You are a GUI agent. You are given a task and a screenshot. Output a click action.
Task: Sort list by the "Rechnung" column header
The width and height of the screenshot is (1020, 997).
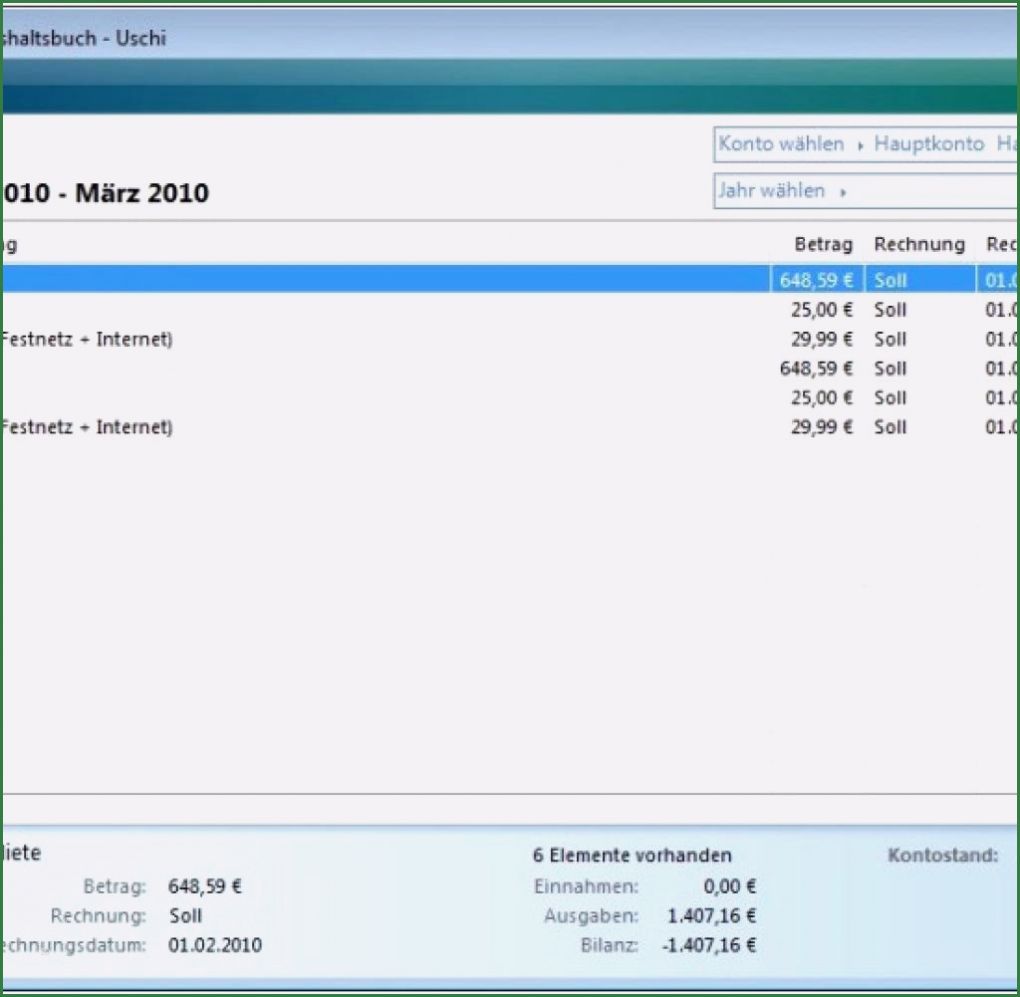point(919,245)
